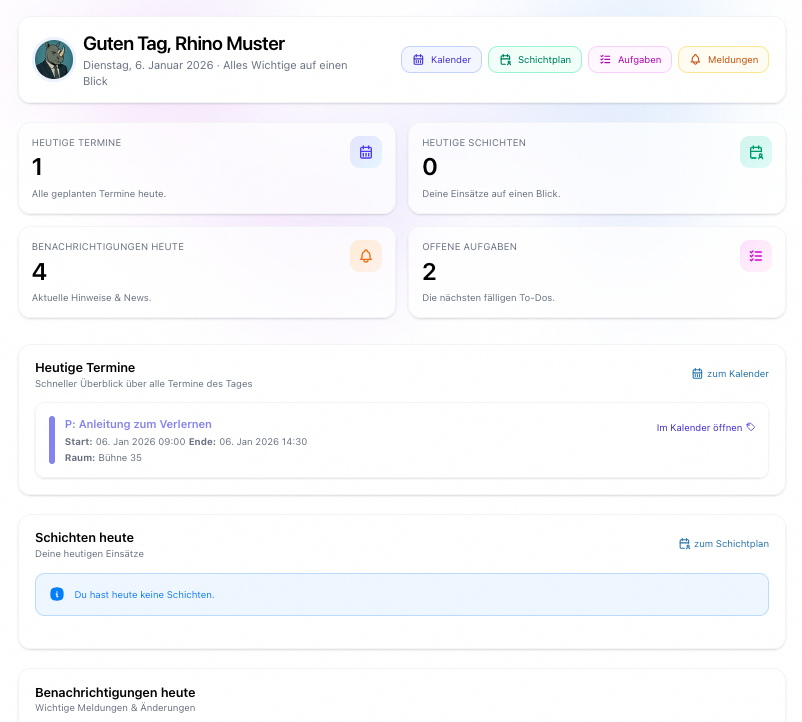Select the Benachrichtigungen heute count of 4

click(39, 271)
